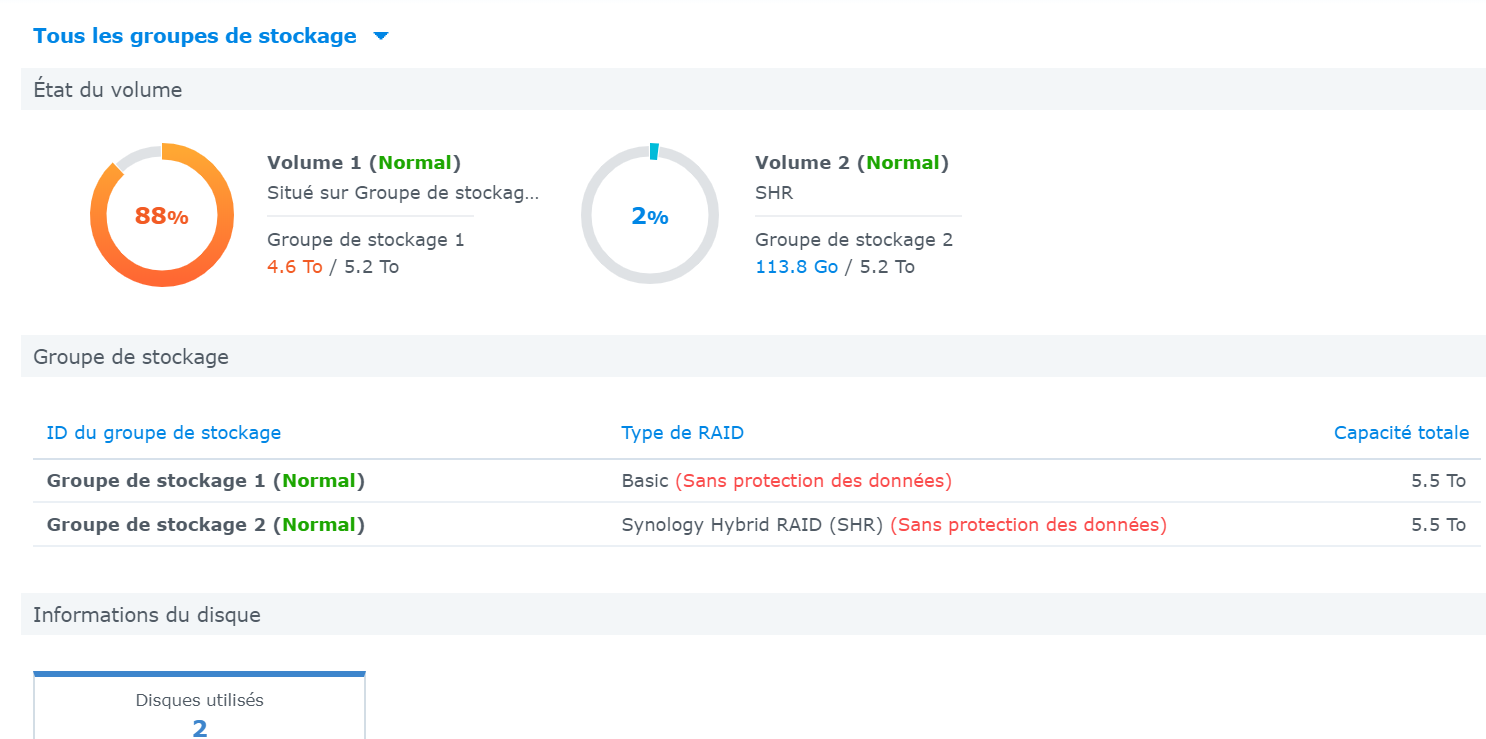The width and height of the screenshot is (1486, 739).
Task: Click the 'Informations du disque' section header
Action: pyautogui.click(x=147, y=615)
